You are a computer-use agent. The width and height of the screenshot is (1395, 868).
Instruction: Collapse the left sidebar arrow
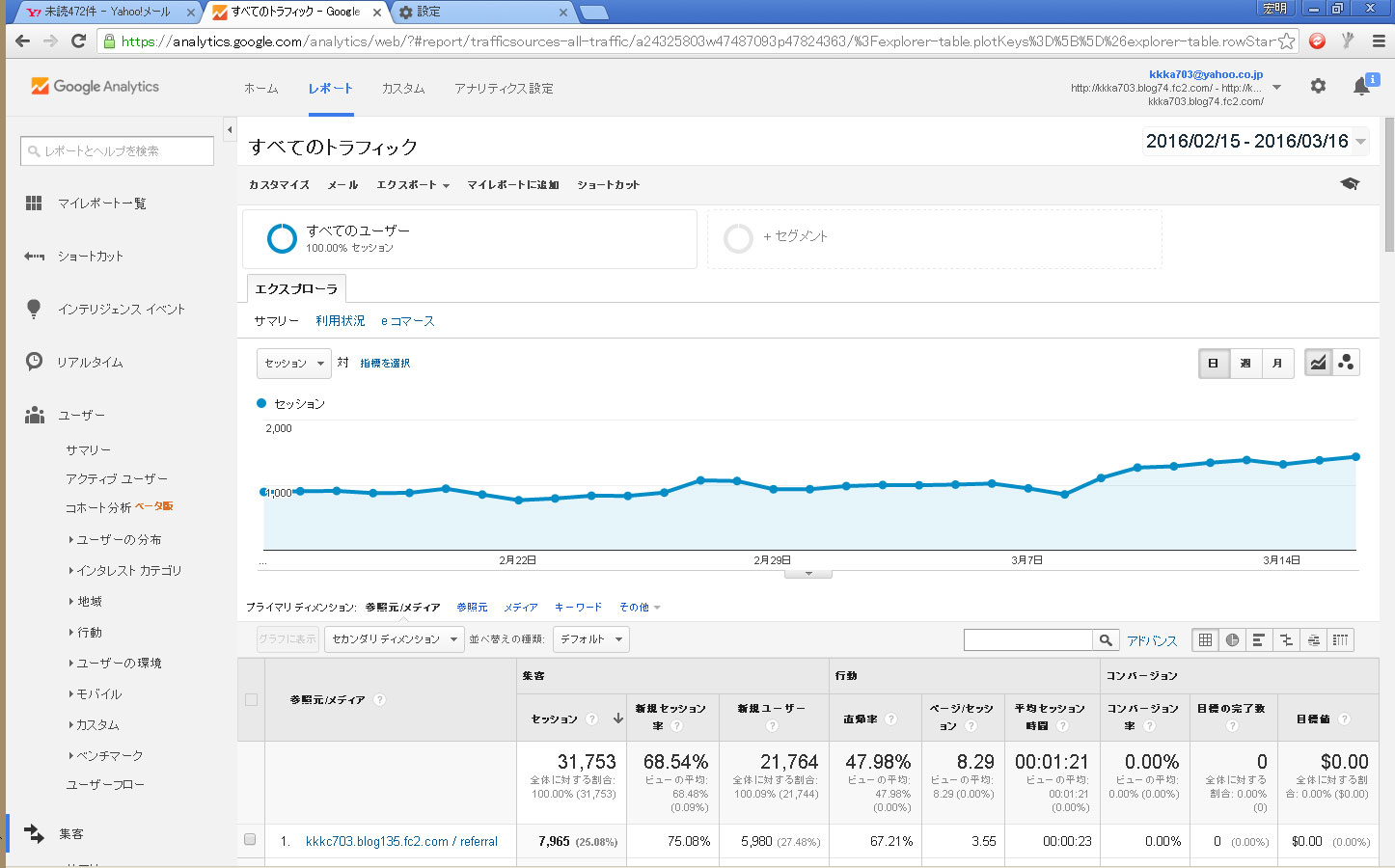click(x=230, y=129)
